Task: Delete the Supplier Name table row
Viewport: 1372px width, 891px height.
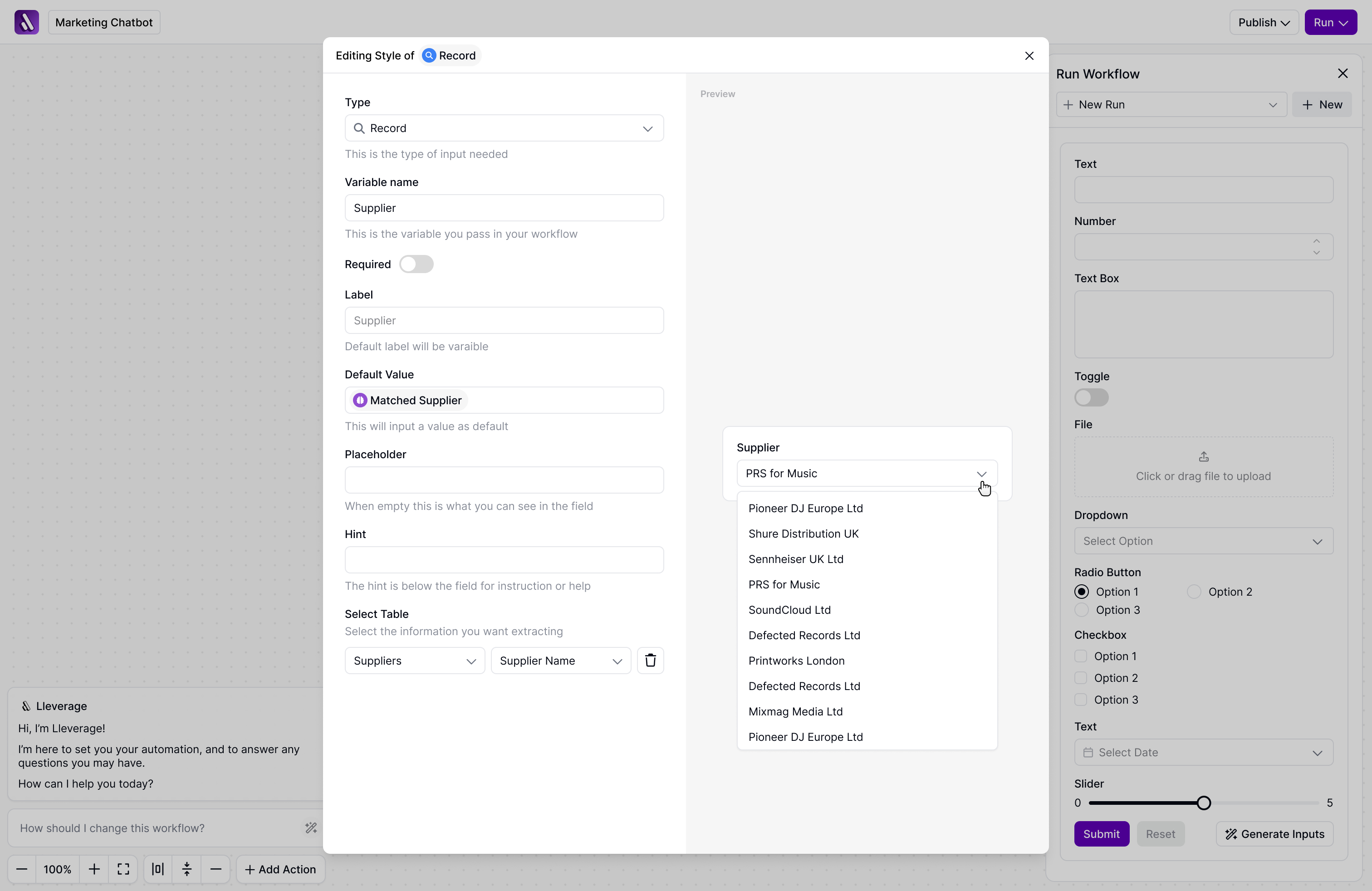Action: [x=650, y=661]
